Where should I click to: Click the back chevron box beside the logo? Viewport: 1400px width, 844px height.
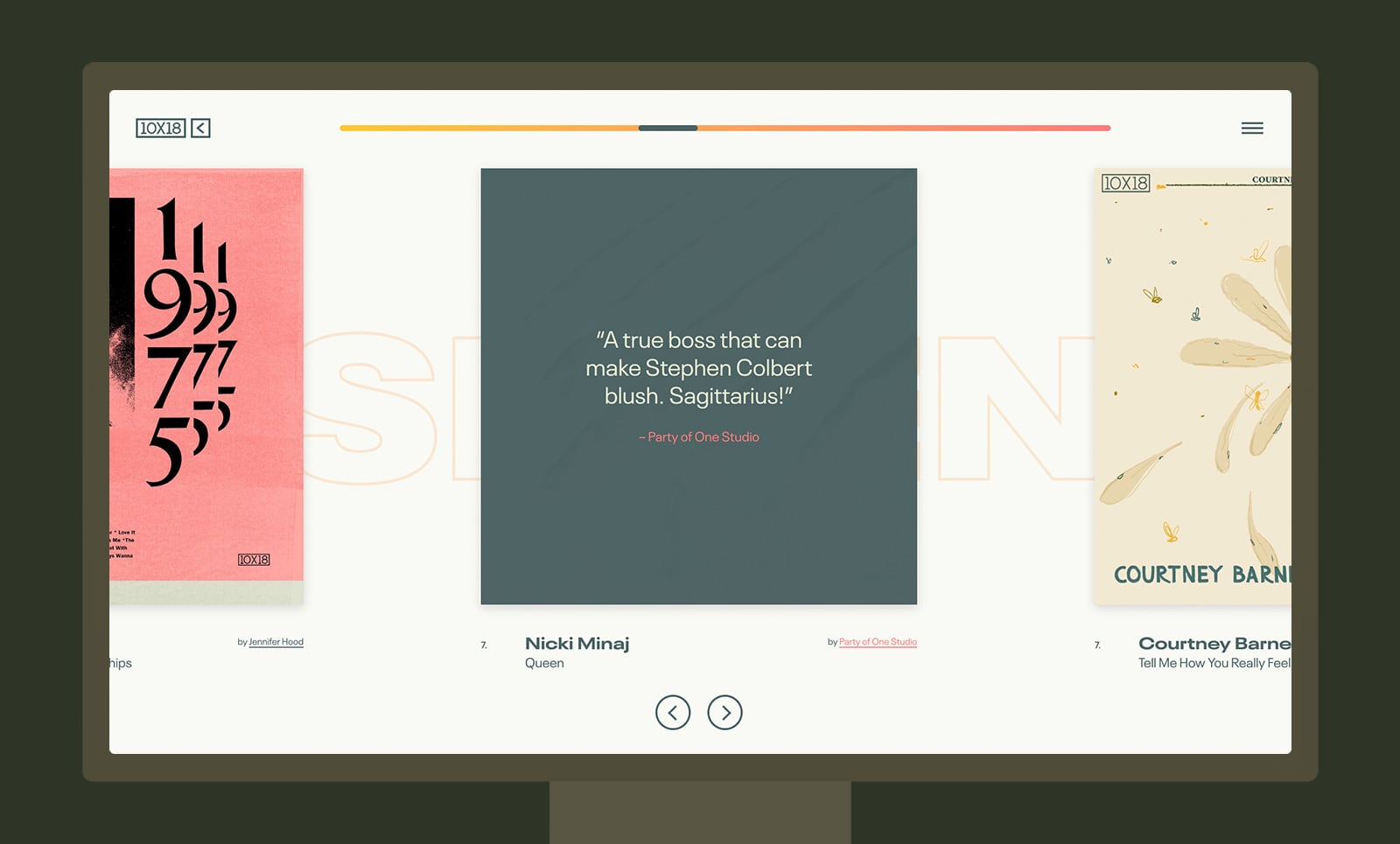coord(200,129)
